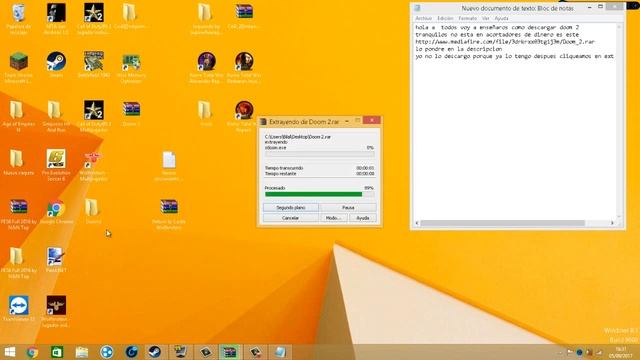This screenshot has width=640, height=360.
Task: Select the Return to Castle Wolfenstein RAR archive
Action: pos(169,207)
